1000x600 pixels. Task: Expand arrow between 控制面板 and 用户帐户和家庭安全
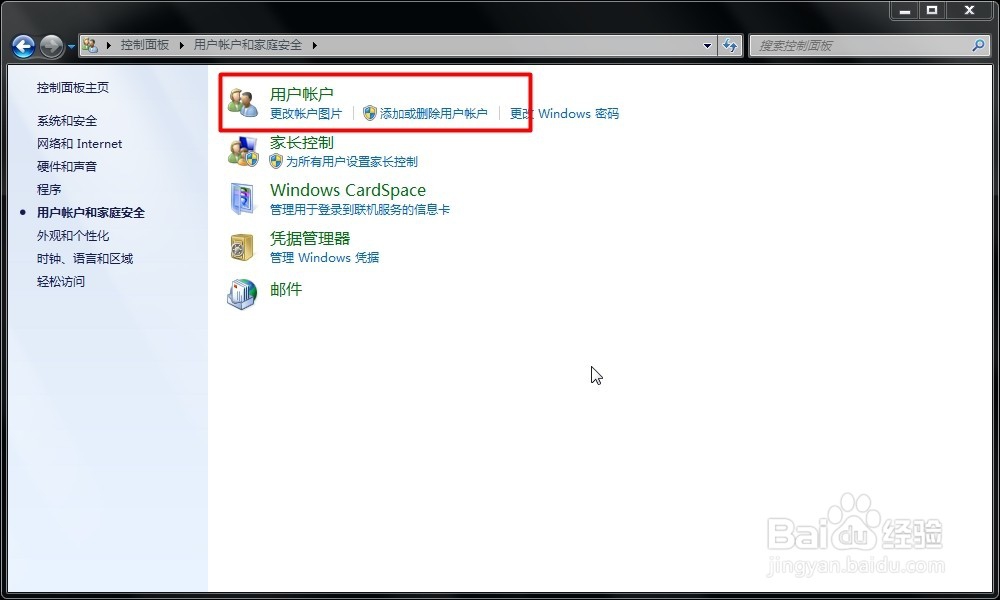point(182,45)
